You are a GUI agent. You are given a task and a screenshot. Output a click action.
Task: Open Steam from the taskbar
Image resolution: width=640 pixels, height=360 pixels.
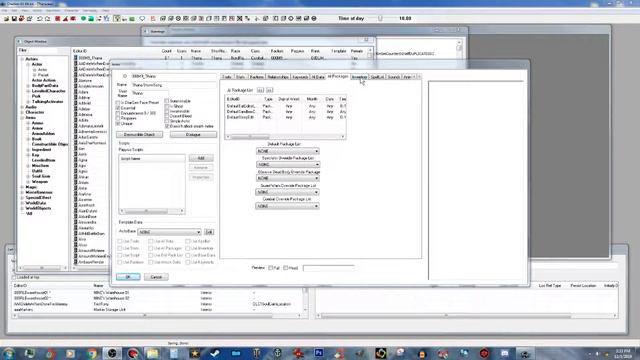point(215,353)
